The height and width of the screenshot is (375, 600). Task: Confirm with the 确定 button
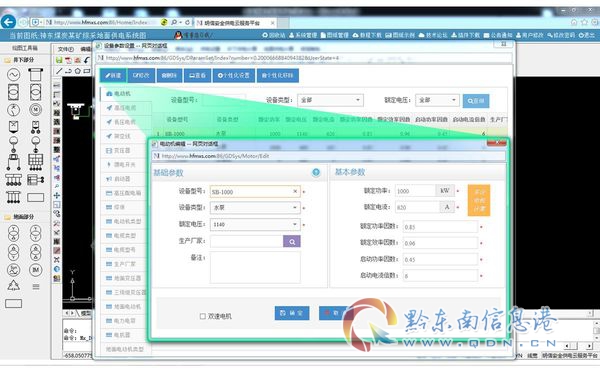(x=292, y=313)
